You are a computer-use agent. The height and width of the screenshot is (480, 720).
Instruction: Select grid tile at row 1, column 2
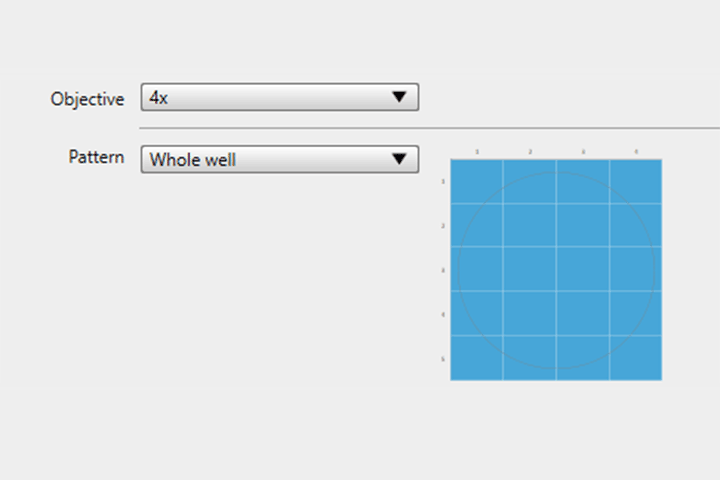tap(529, 181)
